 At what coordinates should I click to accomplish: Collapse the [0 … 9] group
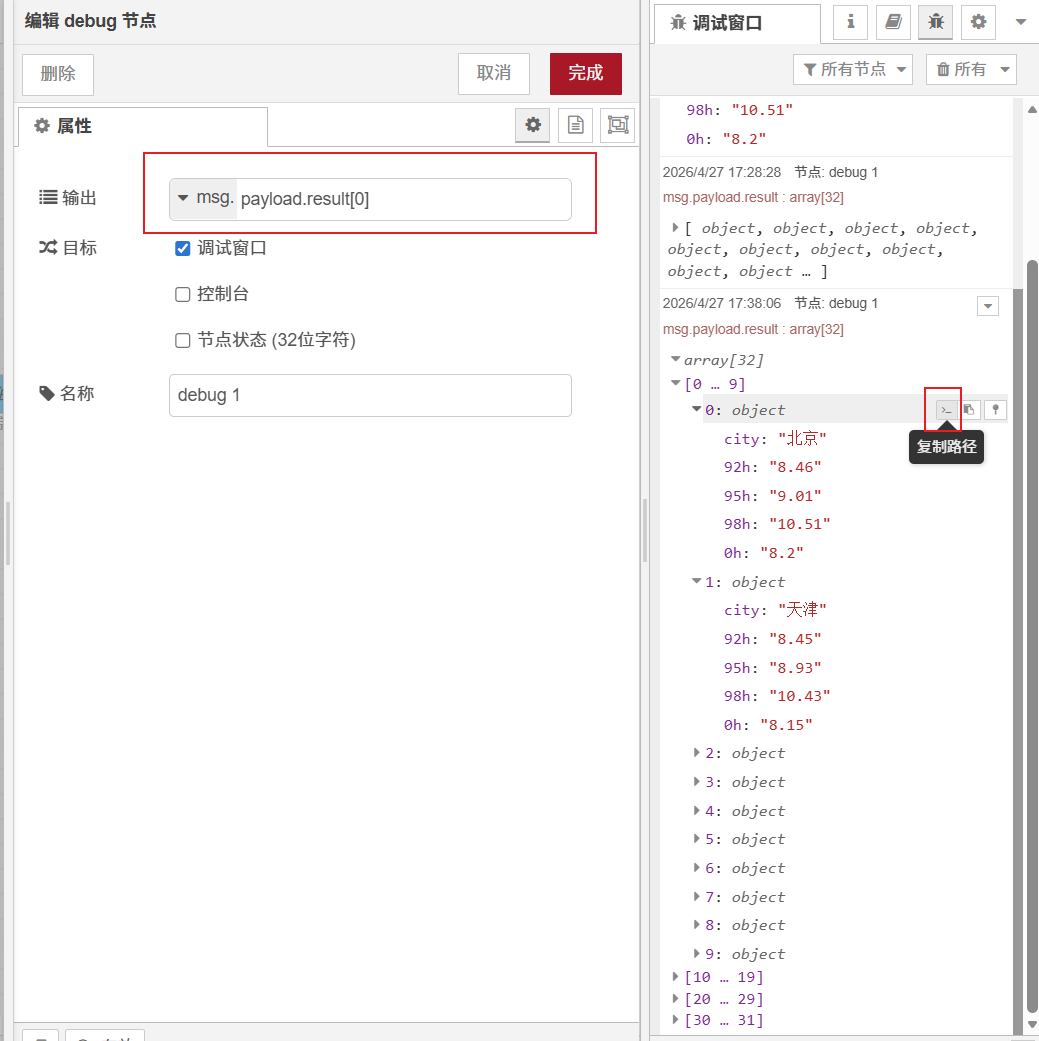click(x=675, y=383)
